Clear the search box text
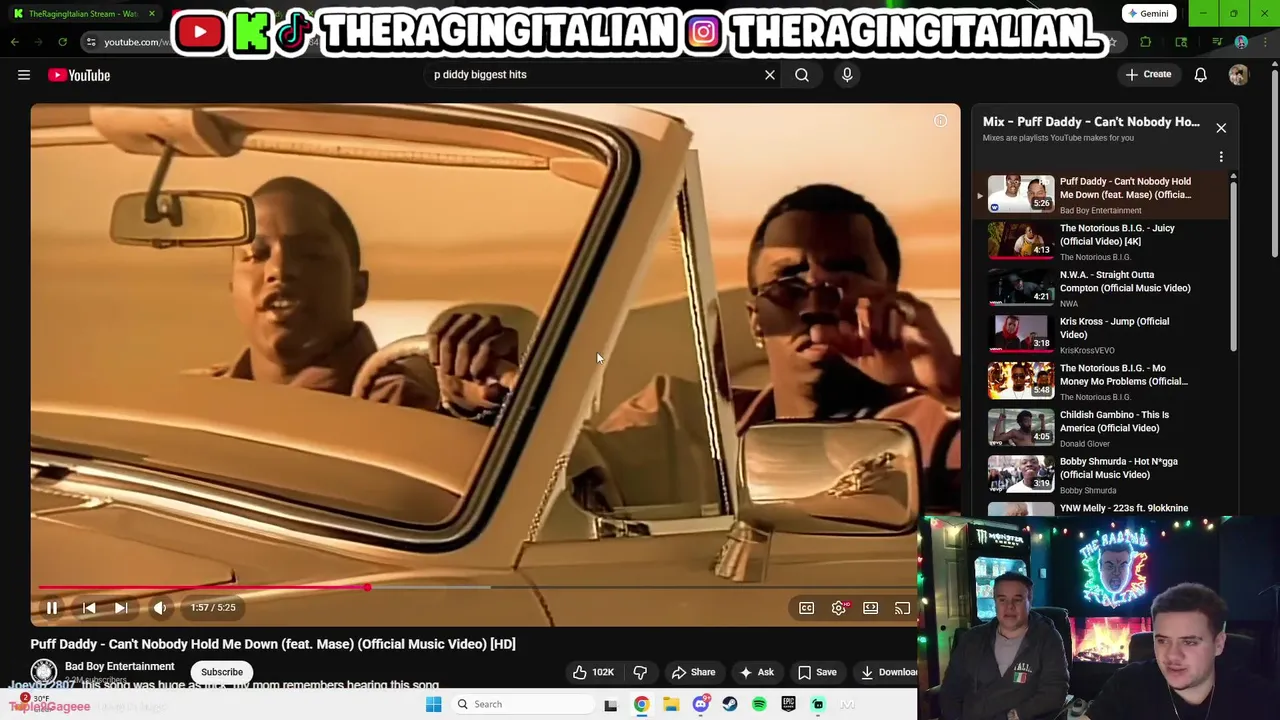The width and height of the screenshot is (1280, 720). [x=770, y=75]
